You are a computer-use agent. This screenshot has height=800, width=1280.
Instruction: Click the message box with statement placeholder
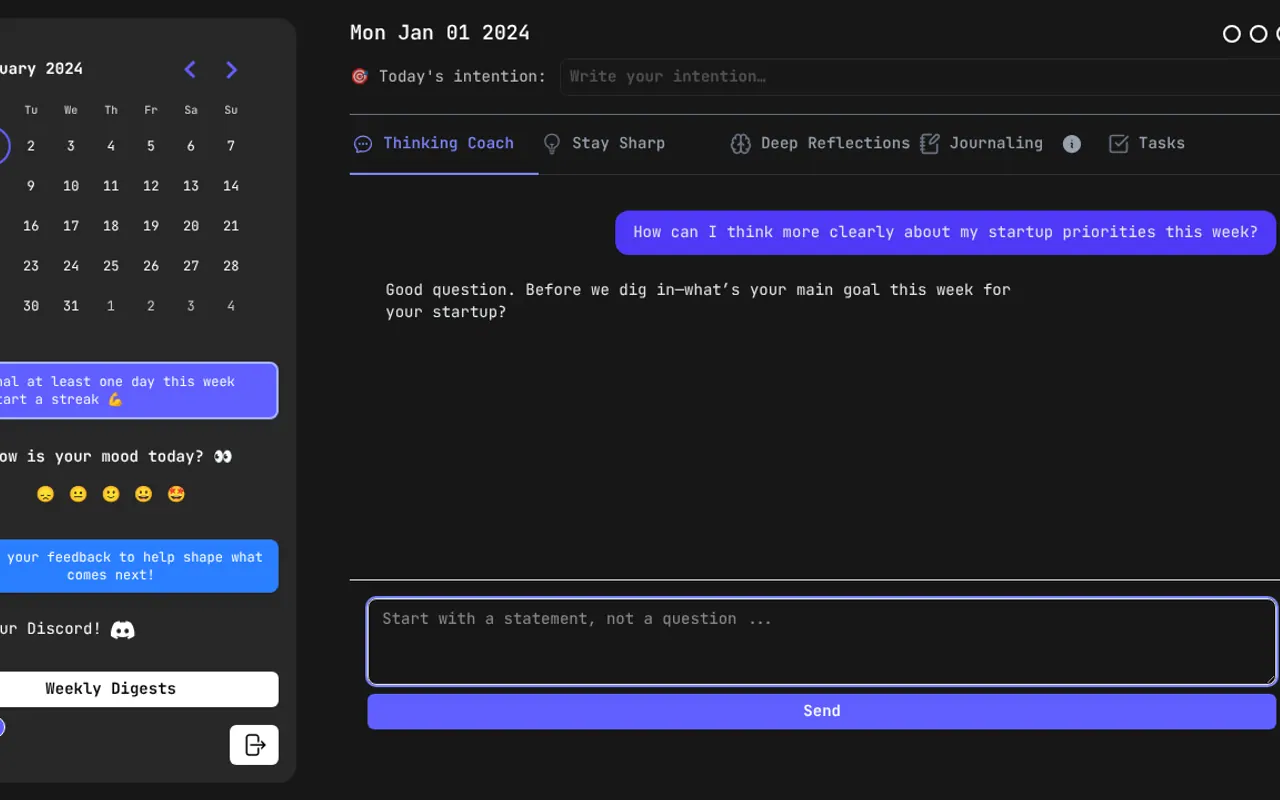point(822,642)
